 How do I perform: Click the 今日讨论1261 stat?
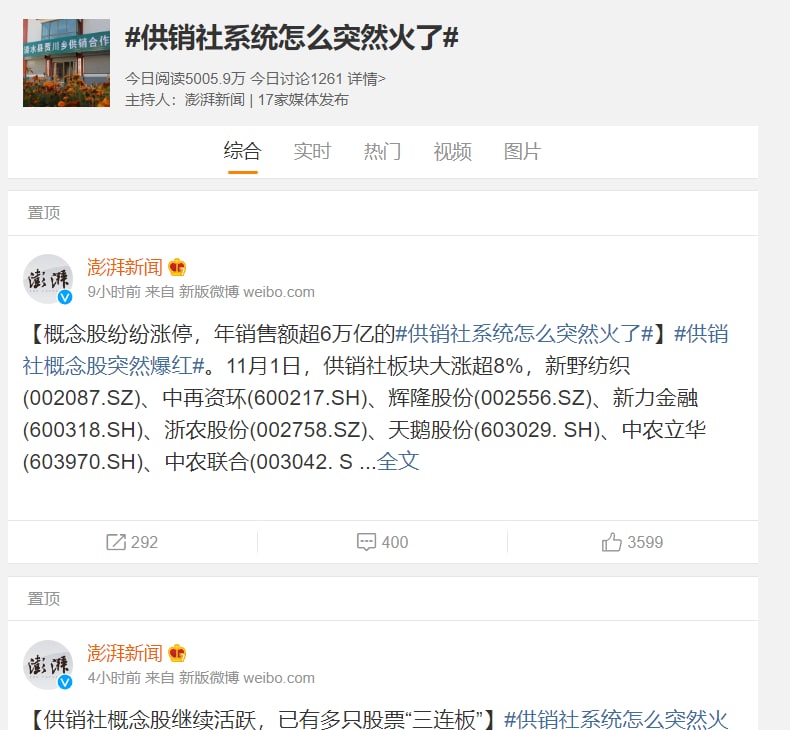pos(297,79)
